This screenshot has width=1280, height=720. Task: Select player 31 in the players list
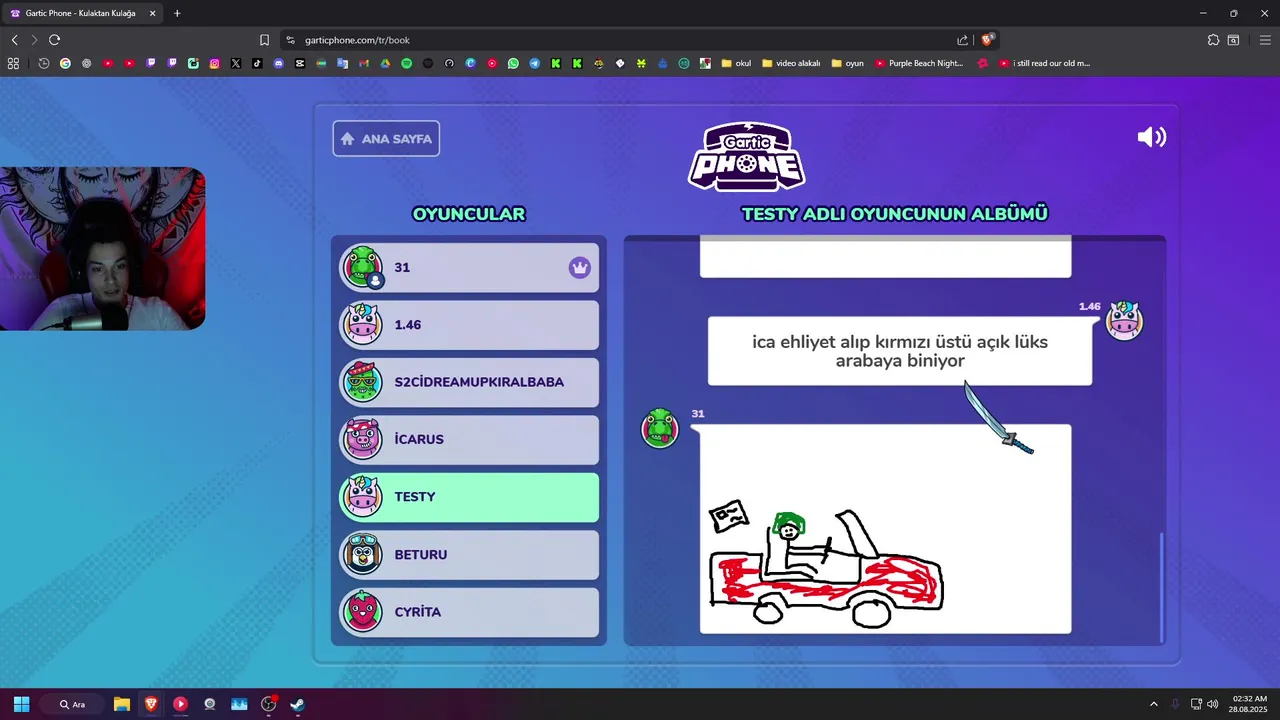point(469,268)
